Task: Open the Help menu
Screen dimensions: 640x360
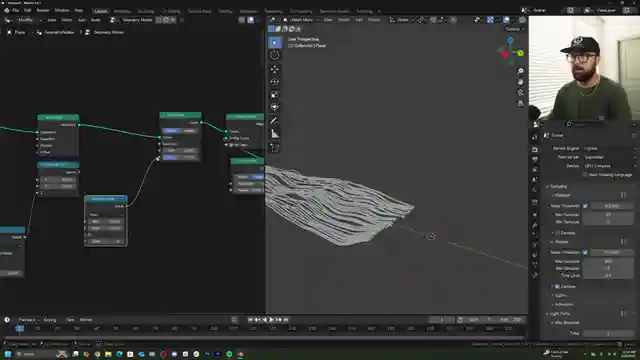Action: pos(78,10)
